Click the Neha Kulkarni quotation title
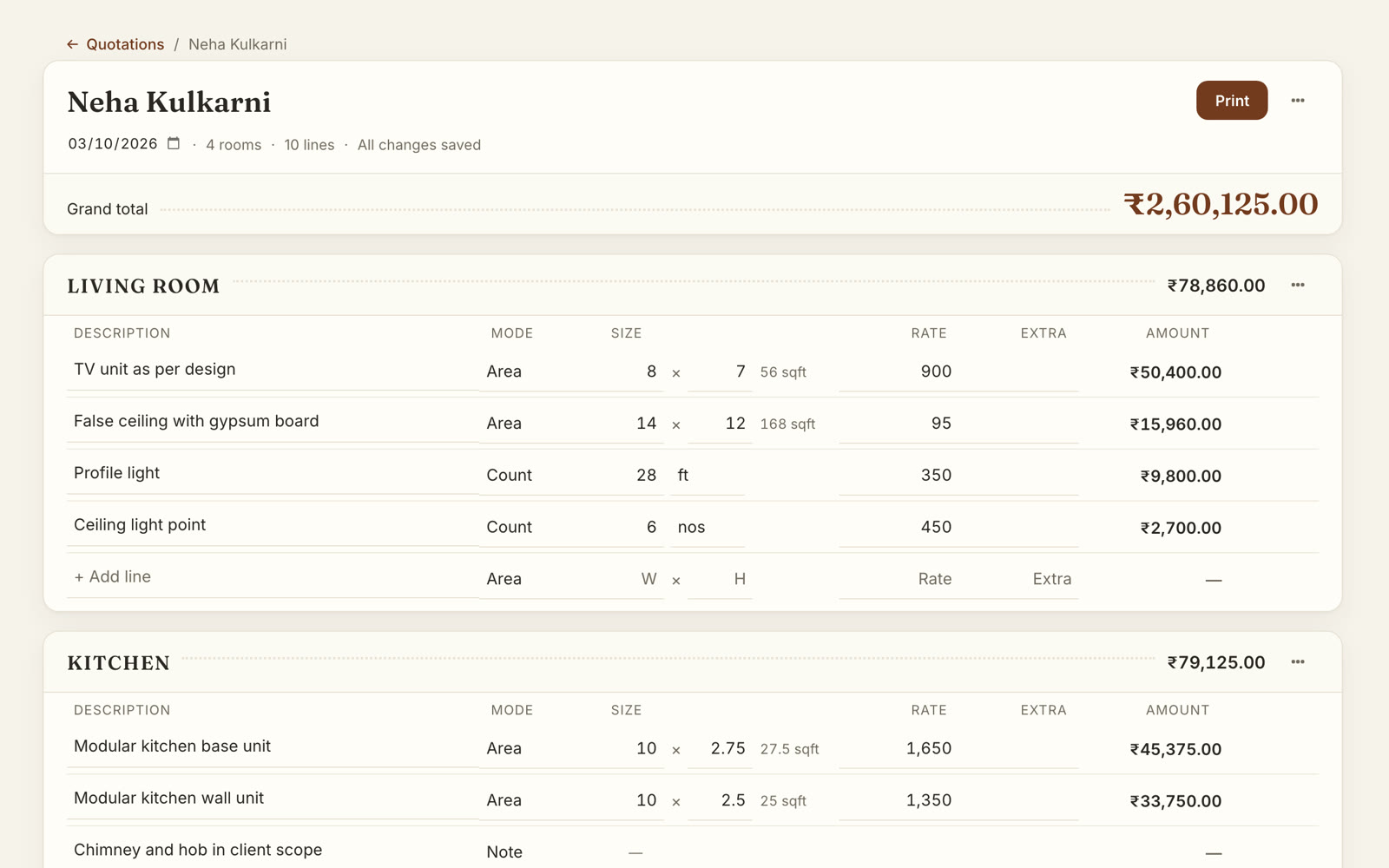 [x=169, y=102]
